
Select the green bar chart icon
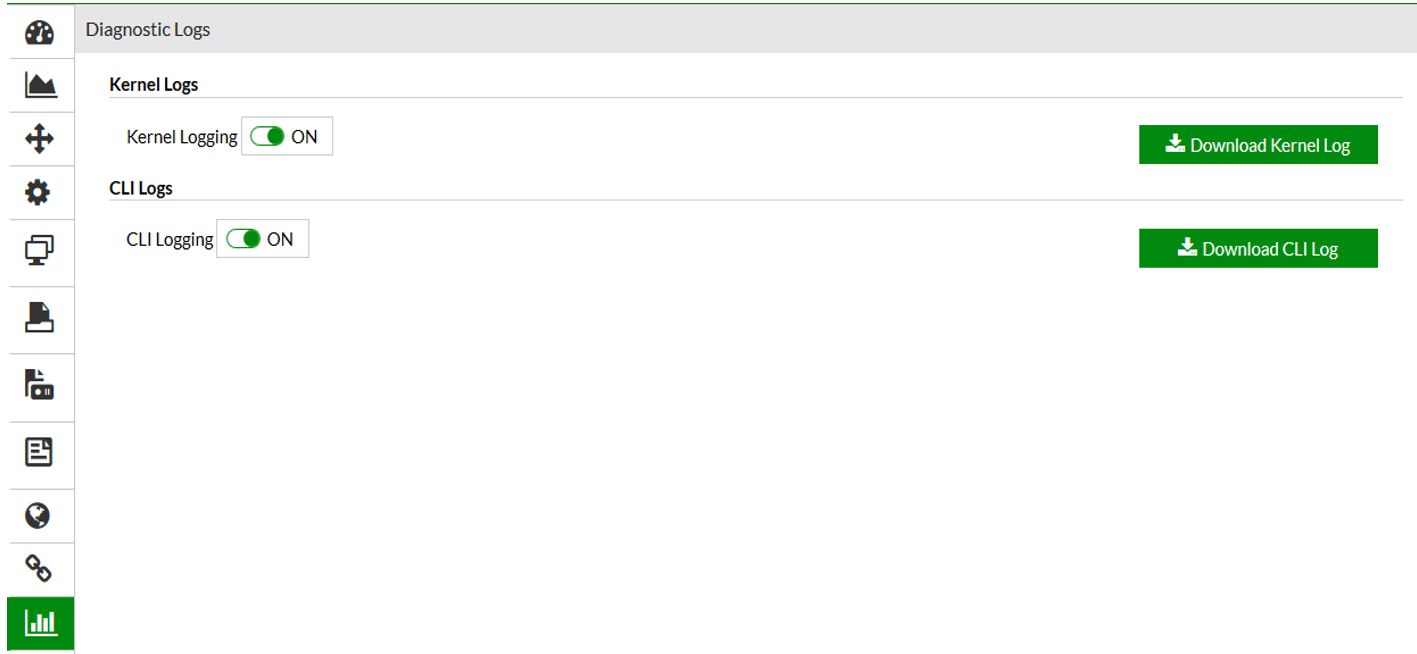(38, 623)
